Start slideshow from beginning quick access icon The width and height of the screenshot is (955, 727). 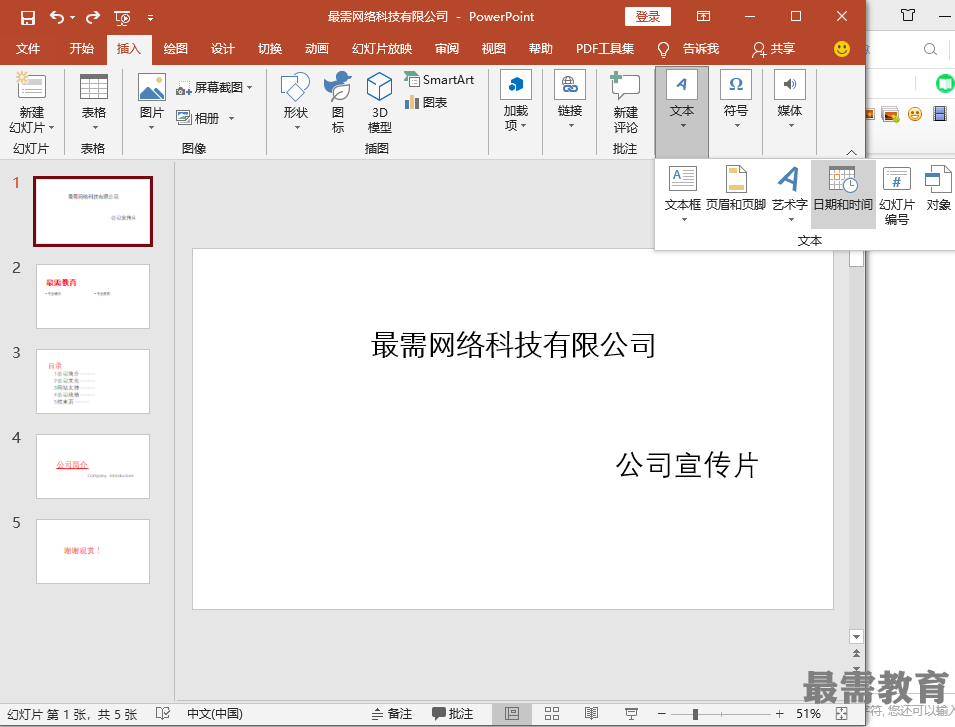coord(122,18)
